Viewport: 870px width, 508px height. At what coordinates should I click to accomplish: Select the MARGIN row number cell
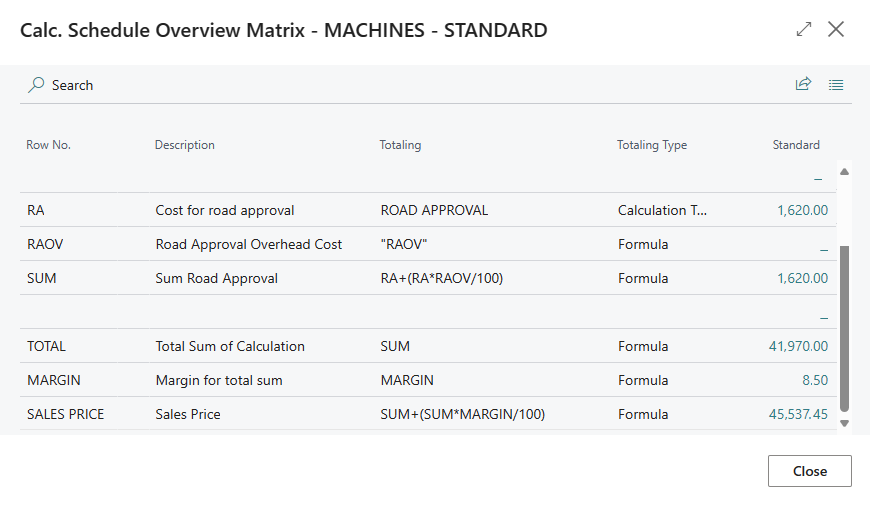pyautogui.click(x=54, y=380)
